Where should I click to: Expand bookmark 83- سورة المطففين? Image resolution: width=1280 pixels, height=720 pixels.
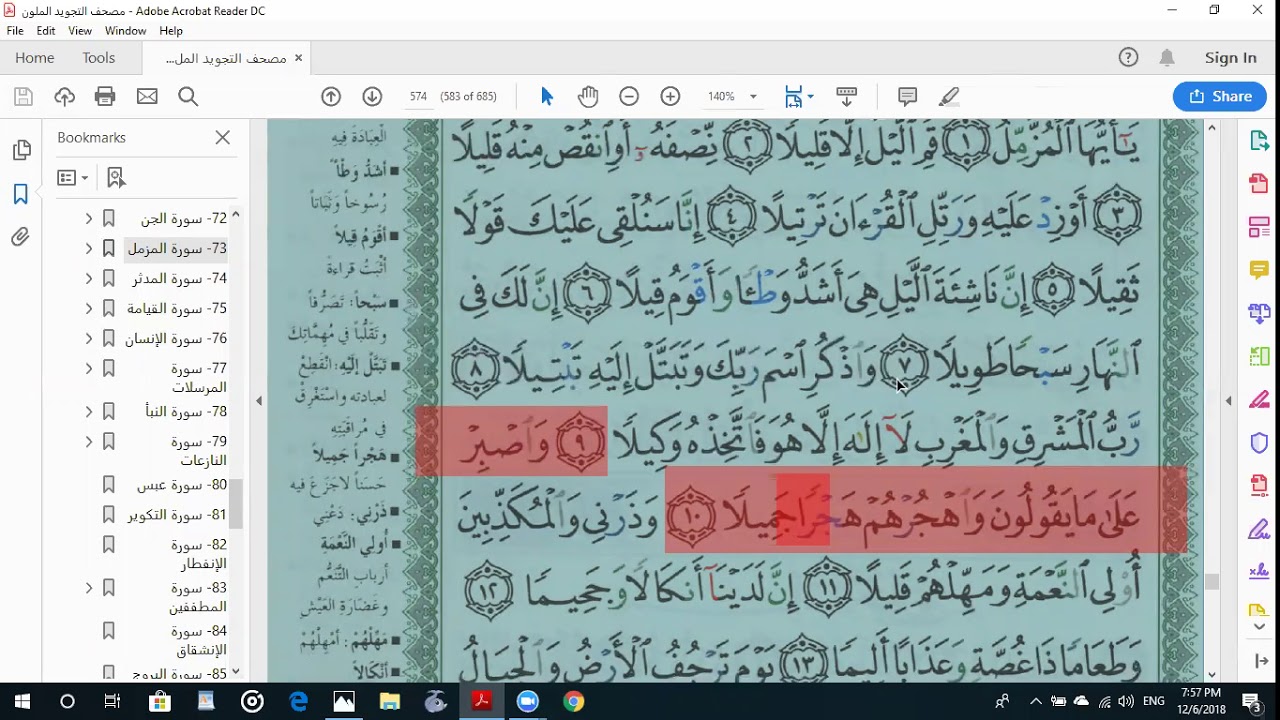click(88, 587)
